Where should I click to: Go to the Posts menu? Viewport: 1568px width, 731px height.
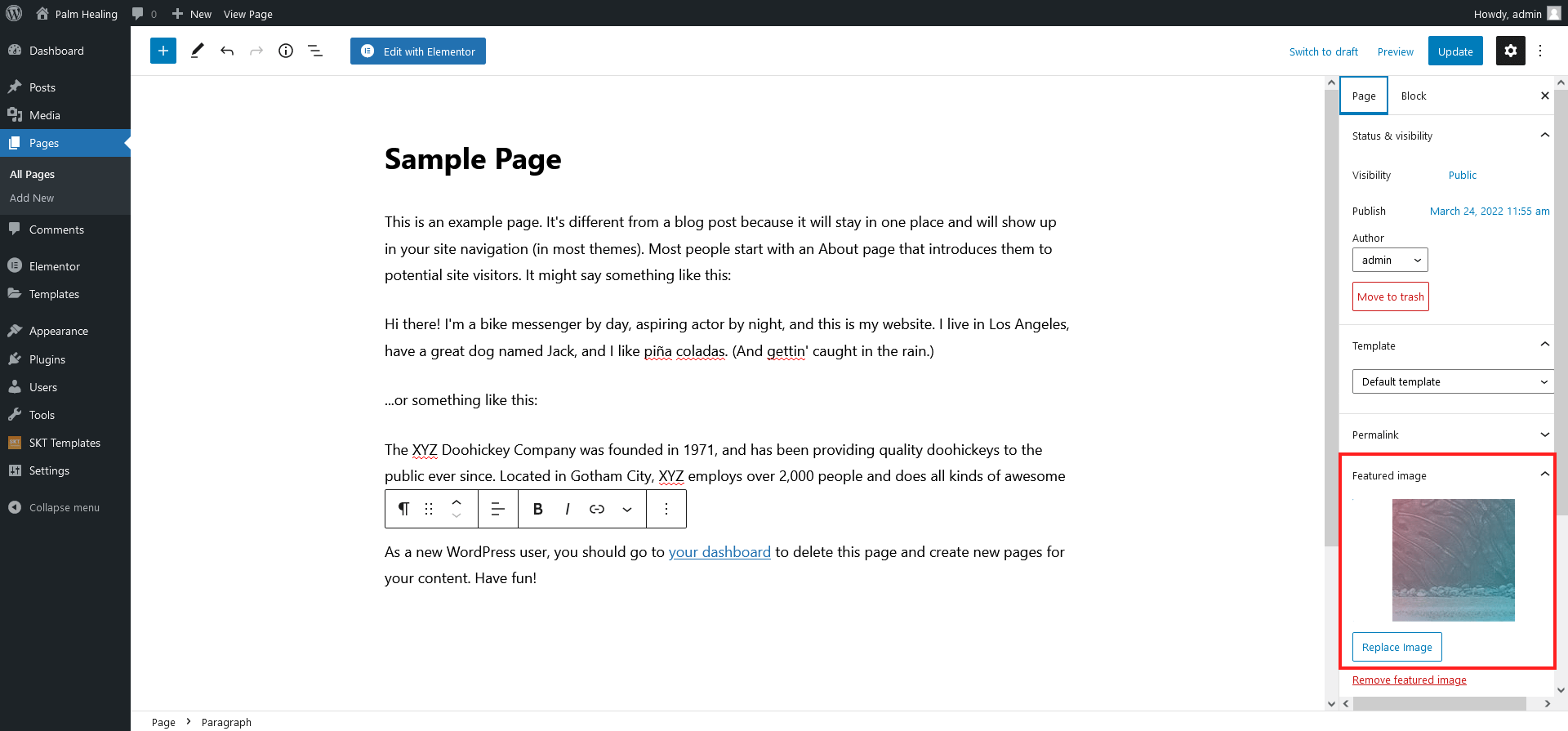[x=65, y=87]
